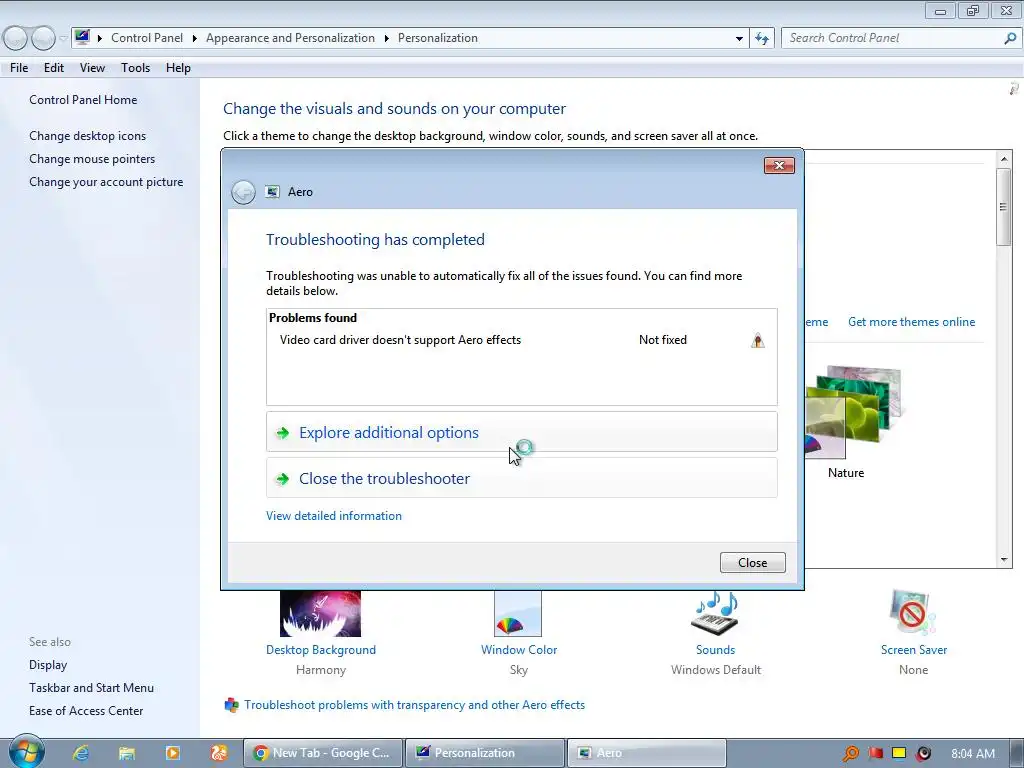Screen dimensions: 1024x768
Task: Open the File menu
Action: 19,68
